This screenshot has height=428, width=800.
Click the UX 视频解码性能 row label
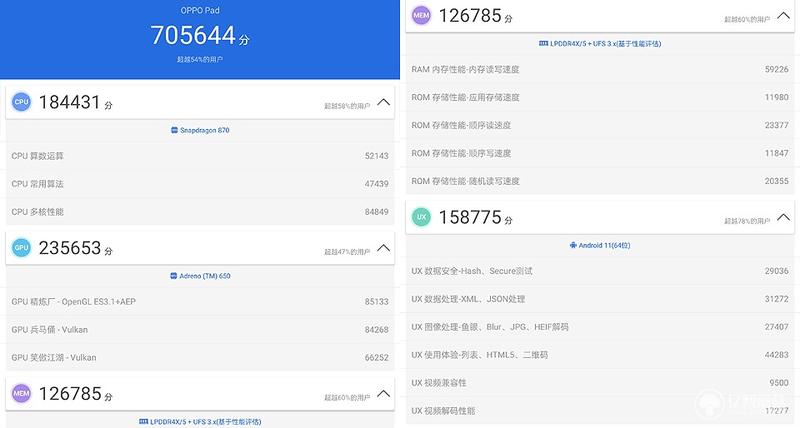(443, 411)
